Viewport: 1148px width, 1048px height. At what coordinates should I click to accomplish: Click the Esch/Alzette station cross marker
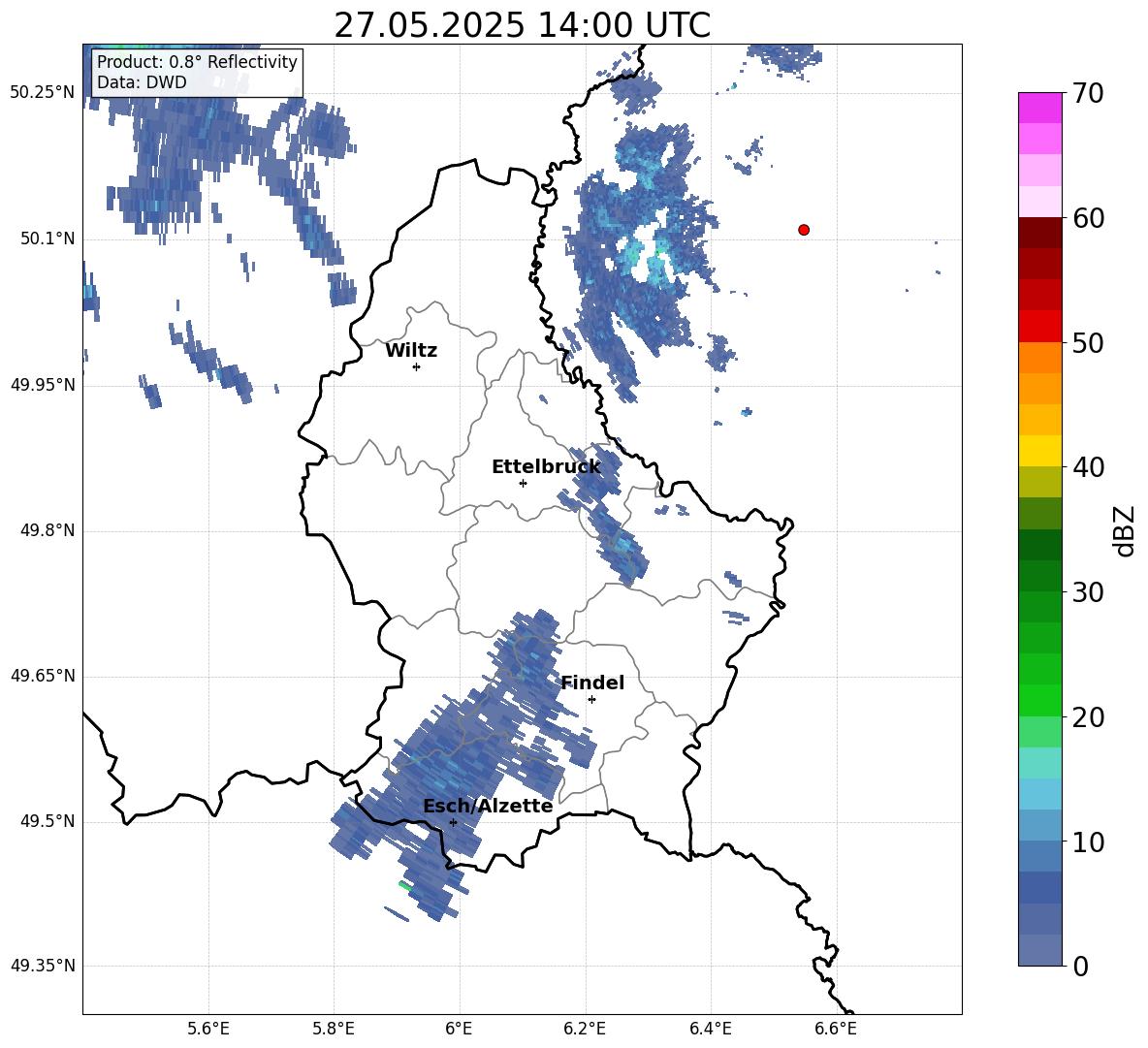coord(453,822)
